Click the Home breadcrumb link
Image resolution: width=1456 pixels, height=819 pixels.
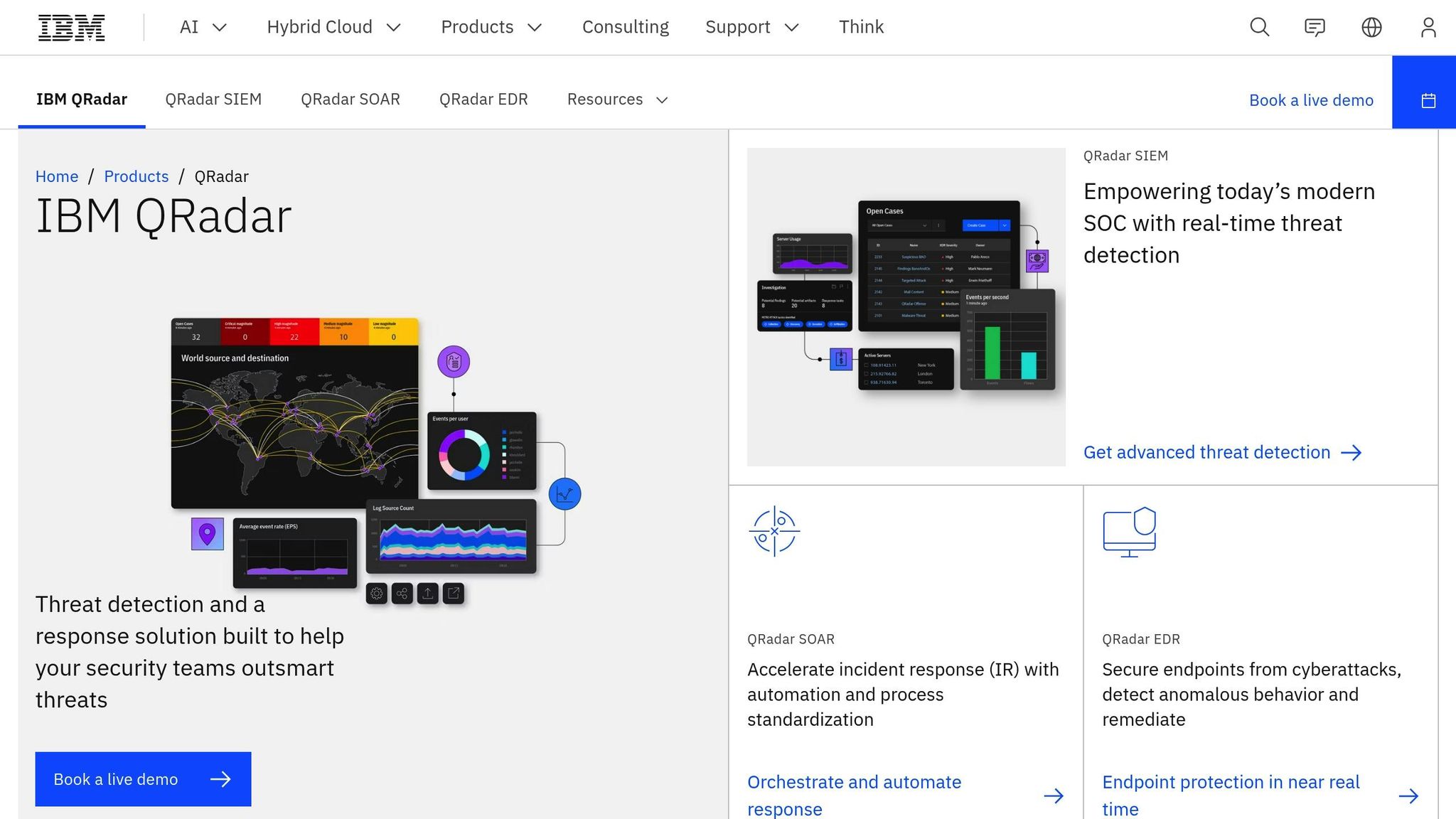57,176
